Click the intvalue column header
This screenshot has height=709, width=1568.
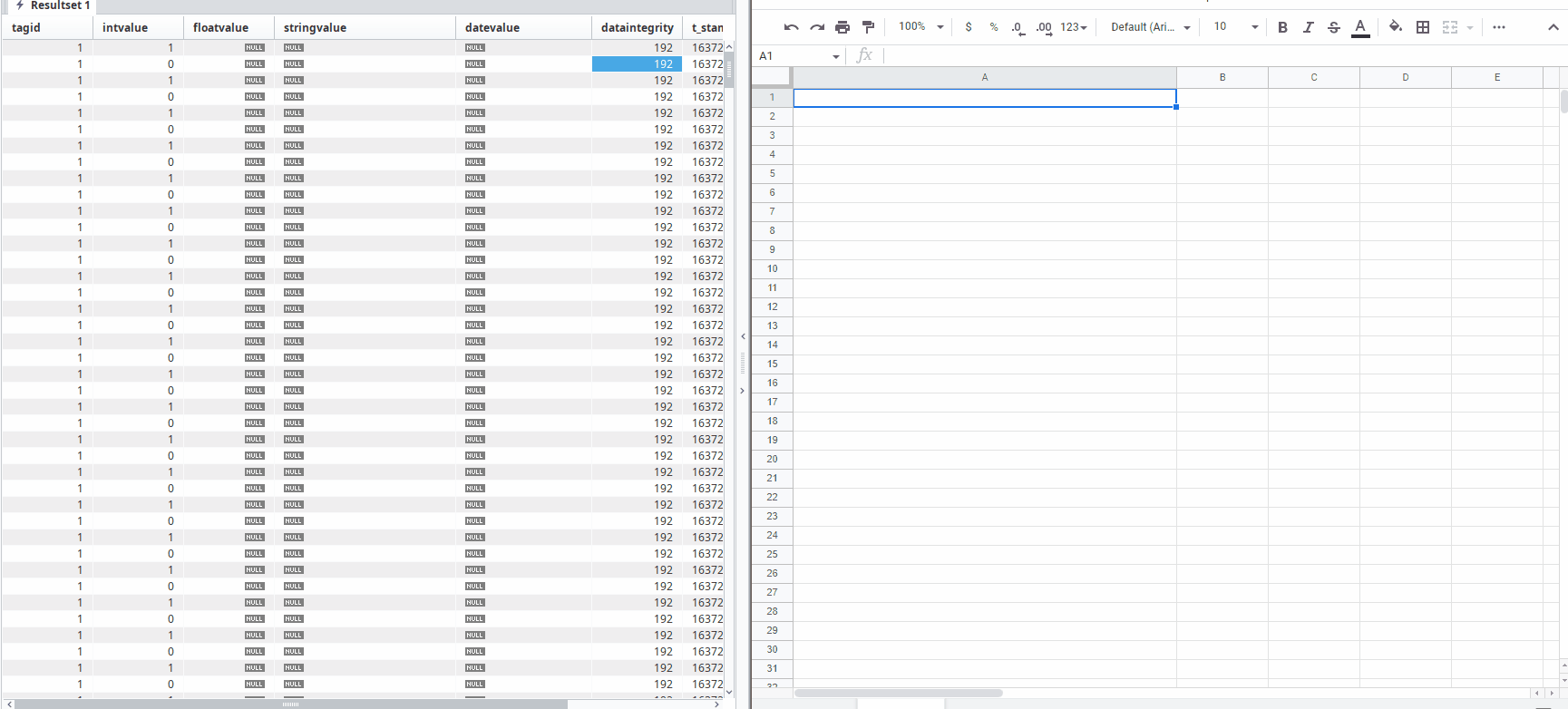138,27
